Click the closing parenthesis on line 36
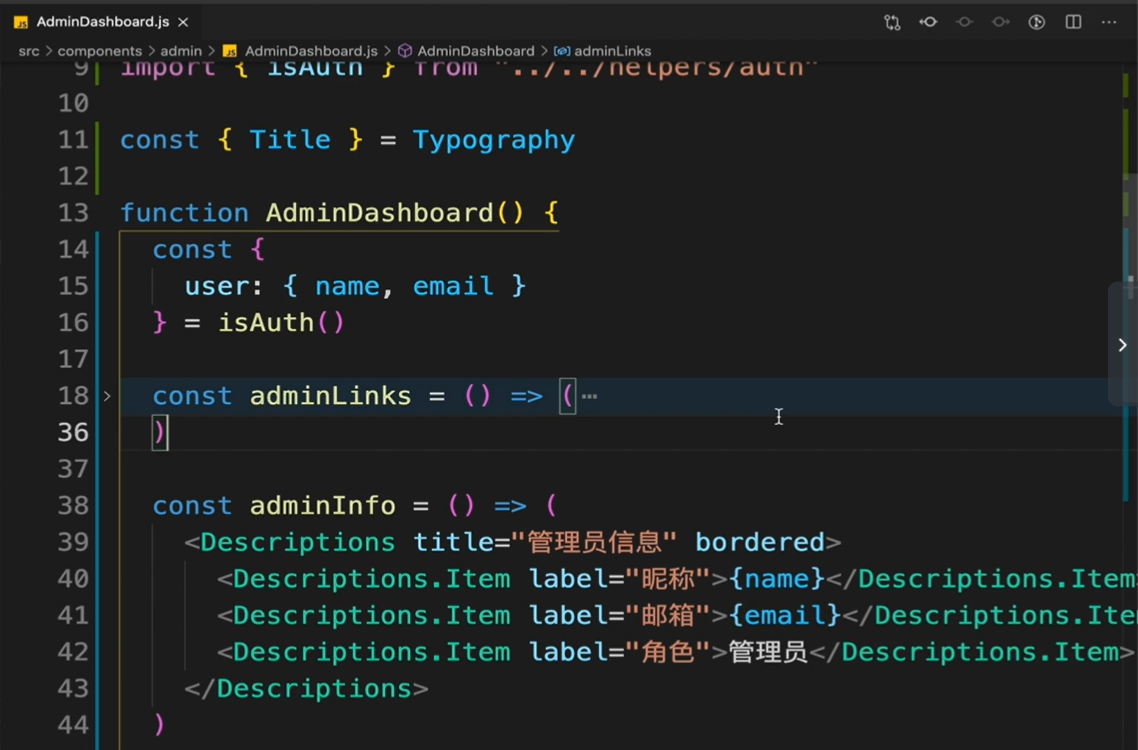Image resolution: width=1138 pixels, height=750 pixels. (x=160, y=433)
